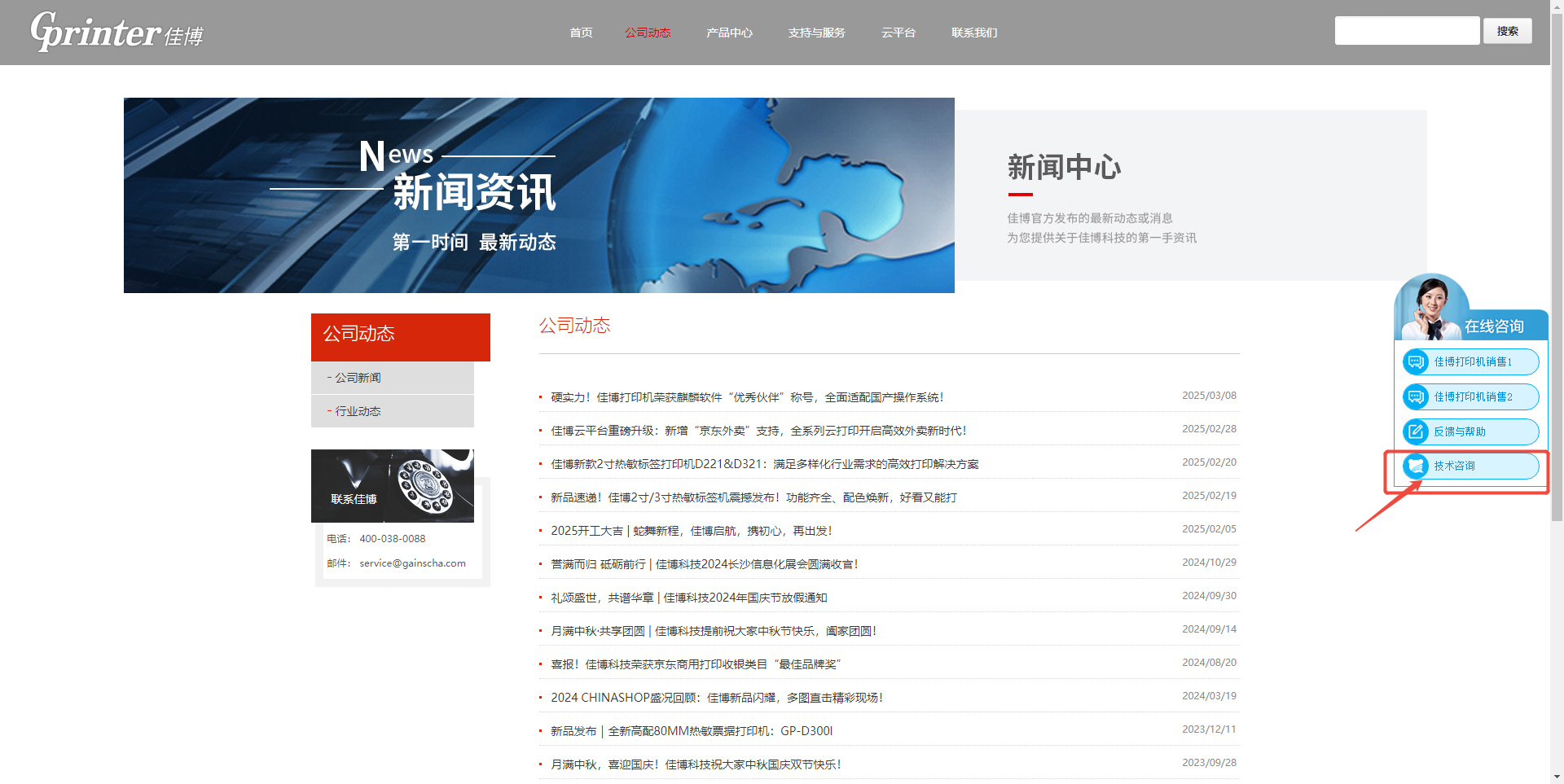This screenshot has height=784, width=1564.
Task: Click the Gprinter 佳博 logo
Action: click(116, 32)
